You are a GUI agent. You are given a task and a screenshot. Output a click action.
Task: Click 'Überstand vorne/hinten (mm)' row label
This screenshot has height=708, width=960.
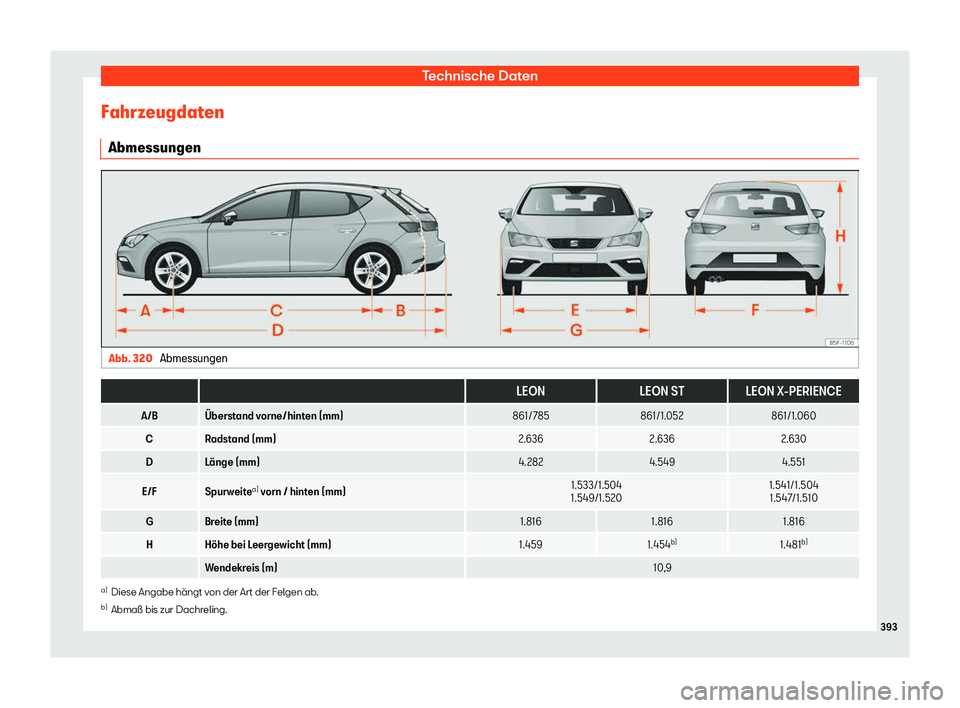[274, 415]
